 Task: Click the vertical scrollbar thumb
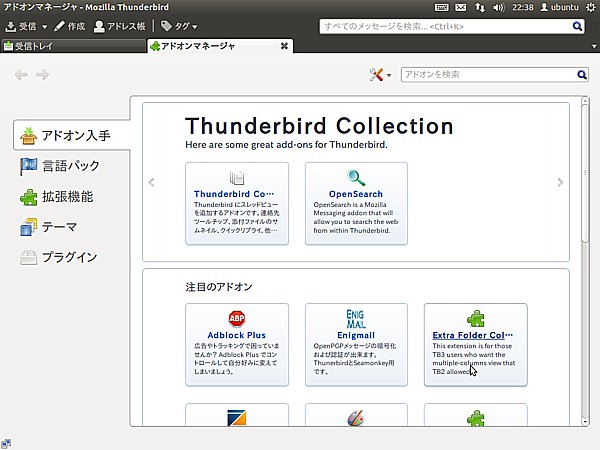585,173
